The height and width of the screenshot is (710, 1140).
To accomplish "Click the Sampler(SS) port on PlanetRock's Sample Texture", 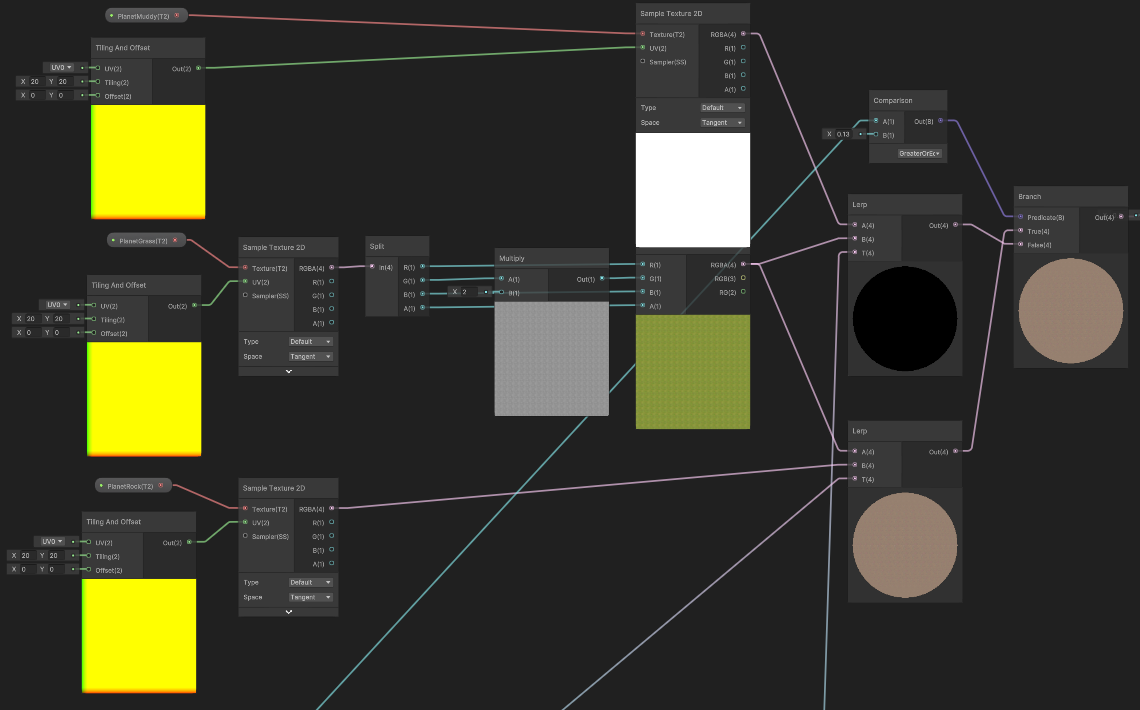I will 244,536.
